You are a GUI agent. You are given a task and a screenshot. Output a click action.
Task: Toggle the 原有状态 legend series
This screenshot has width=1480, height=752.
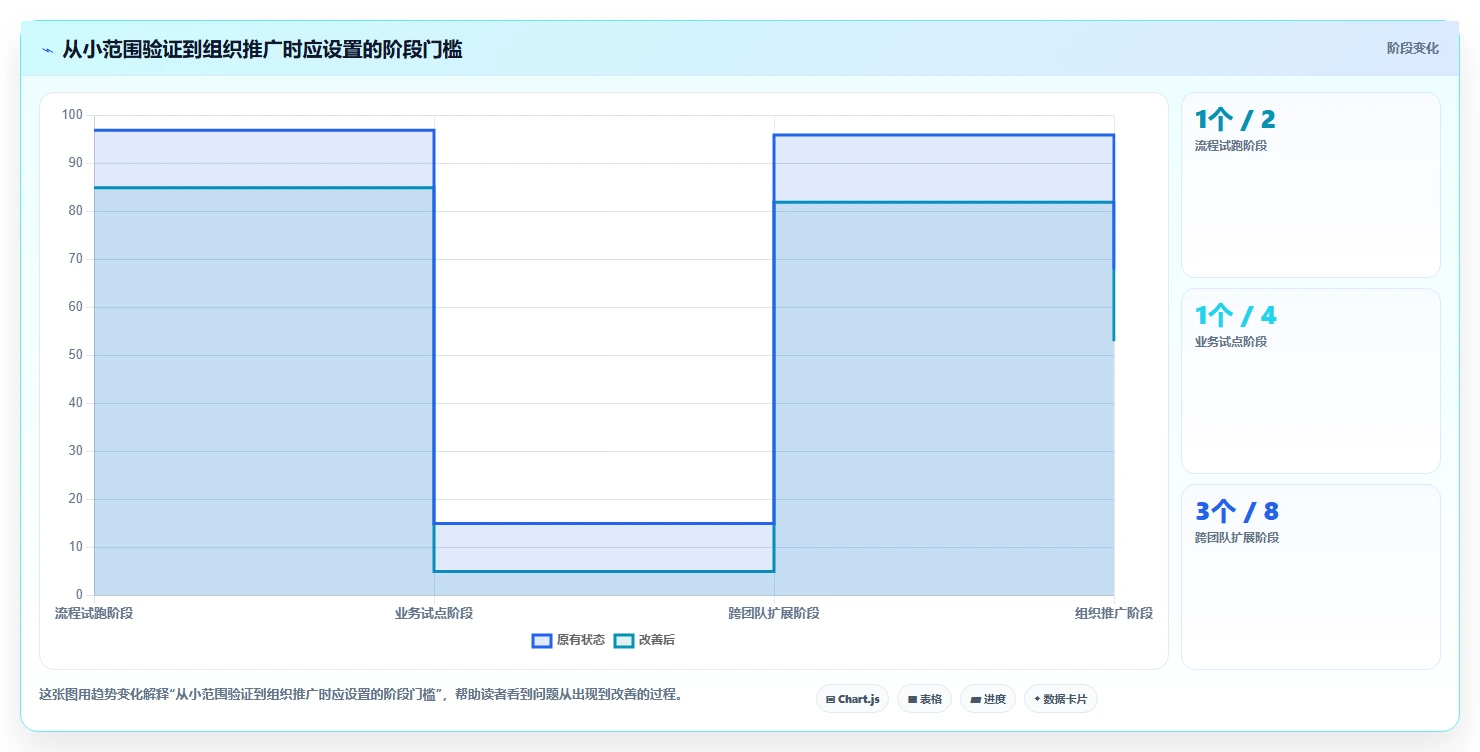click(568, 640)
